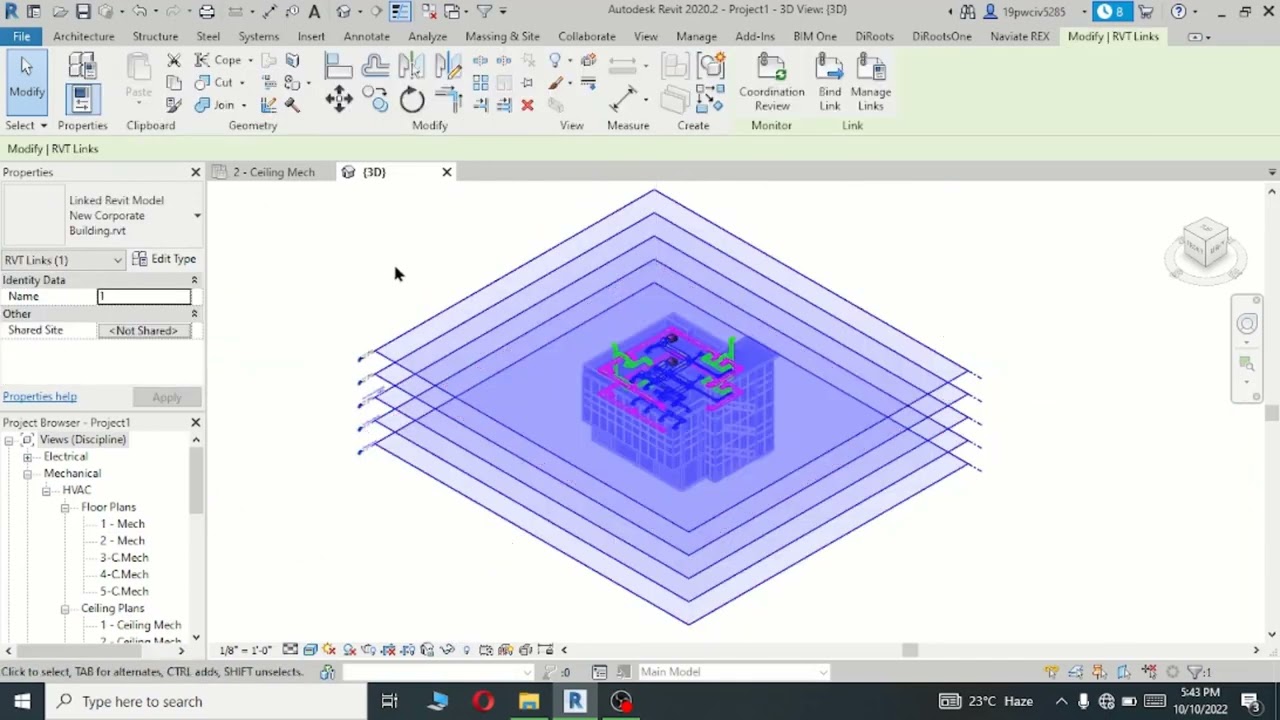Click the Align tool in Modify panel
1280x720 pixels.
[338, 66]
